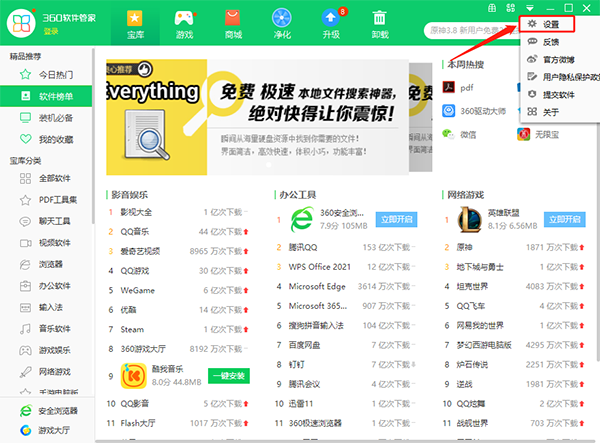The image size is (600, 443).
Task: Collapse the main menu dropdown arrow
Action: coord(531,8)
